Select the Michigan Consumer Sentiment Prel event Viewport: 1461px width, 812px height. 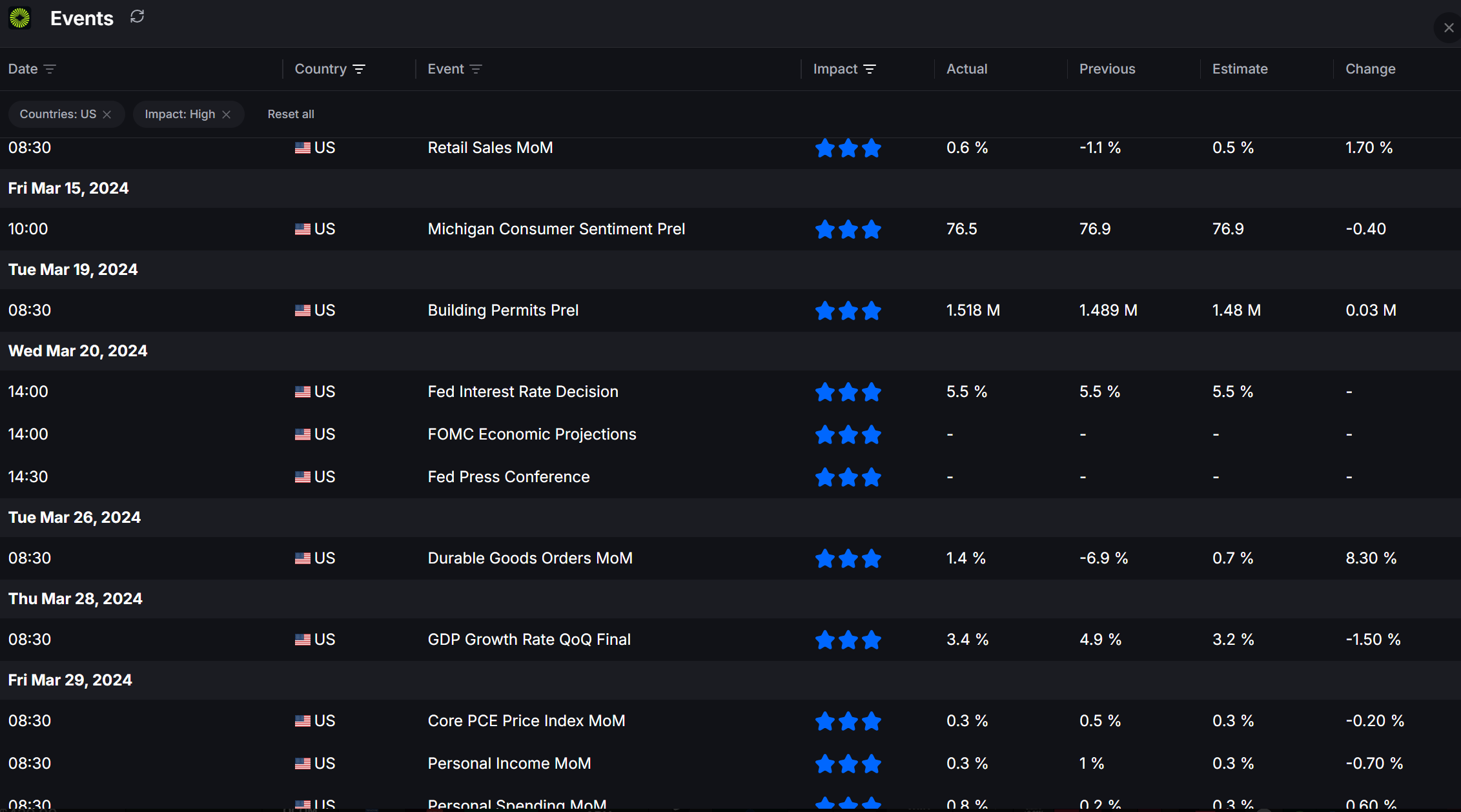[556, 229]
